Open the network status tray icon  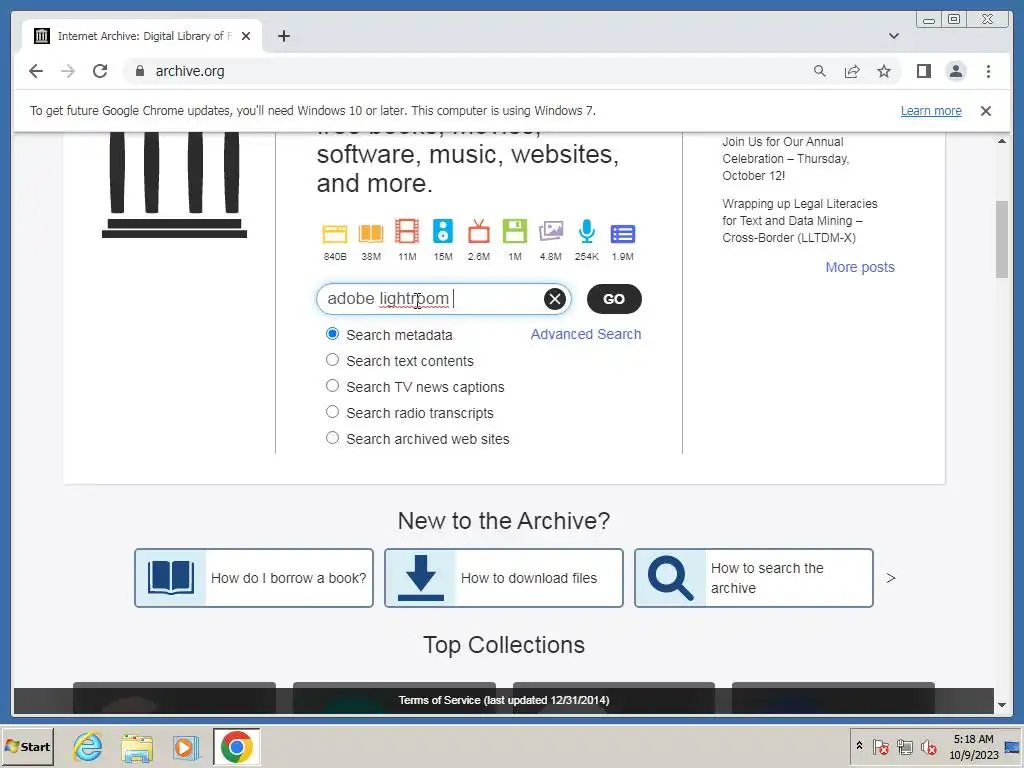[x=904, y=746]
